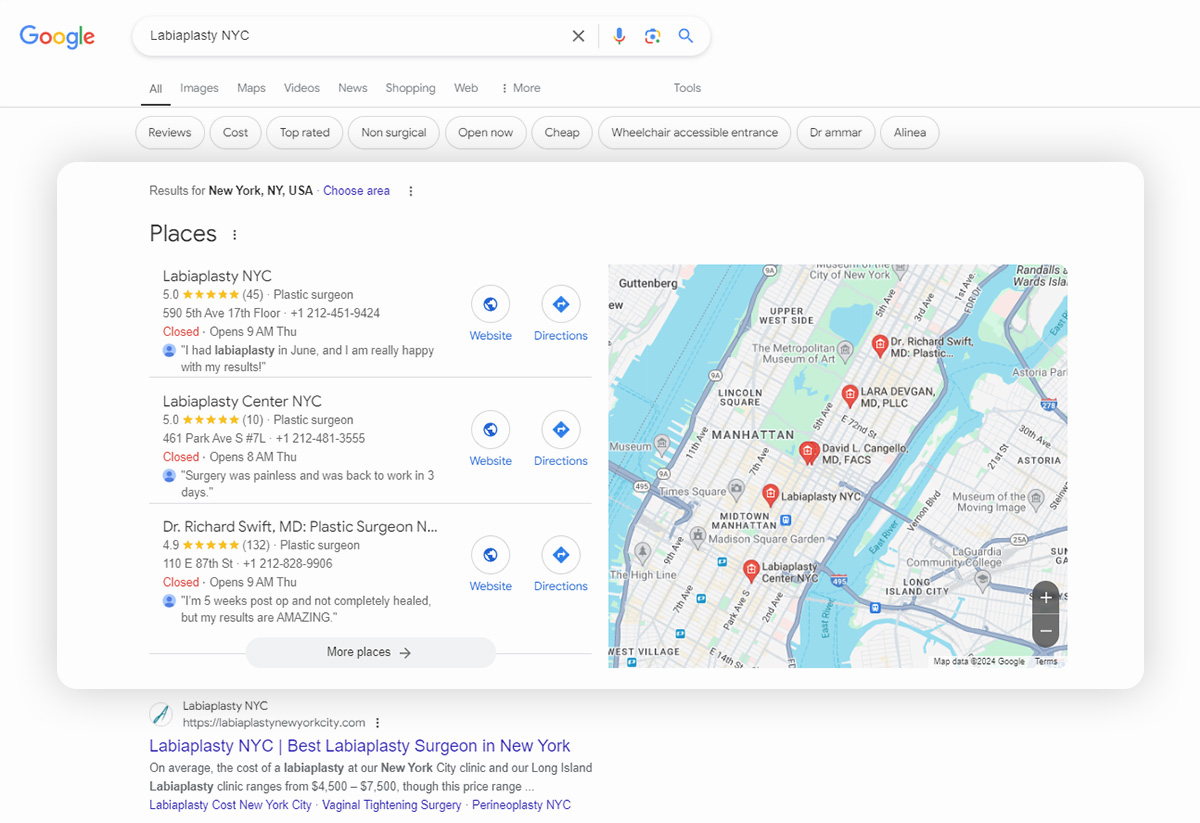Image resolution: width=1200 pixels, height=823 pixels.
Task: Open the Website globe icon for Labiaplasty NYC
Action: click(490, 305)
